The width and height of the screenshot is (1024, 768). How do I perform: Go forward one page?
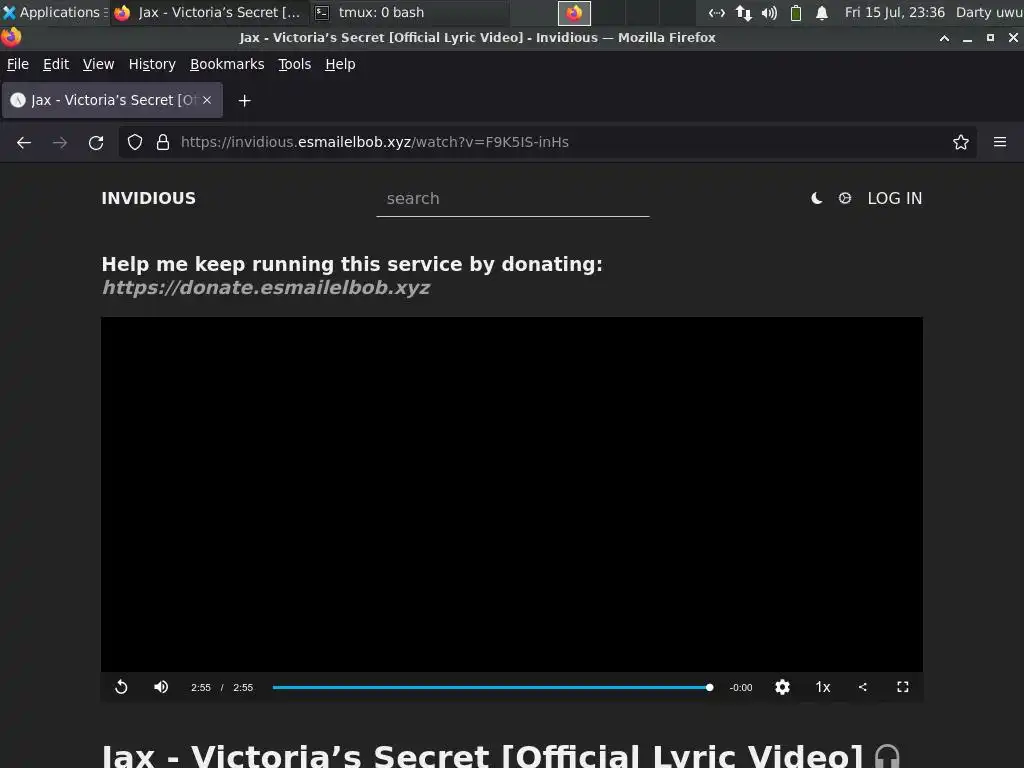coord(60,142)
